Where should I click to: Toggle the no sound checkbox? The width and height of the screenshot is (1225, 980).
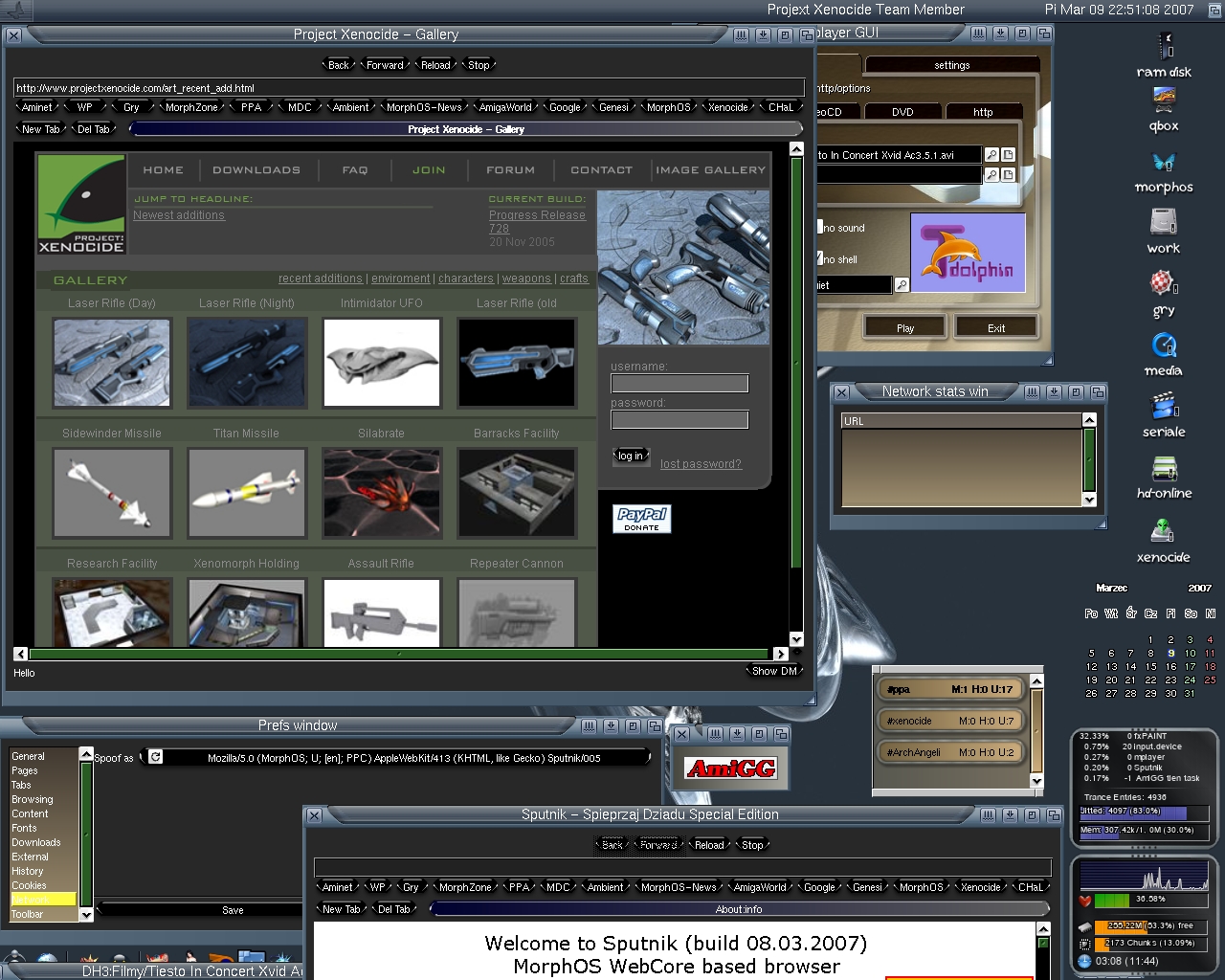coord(820,228)
